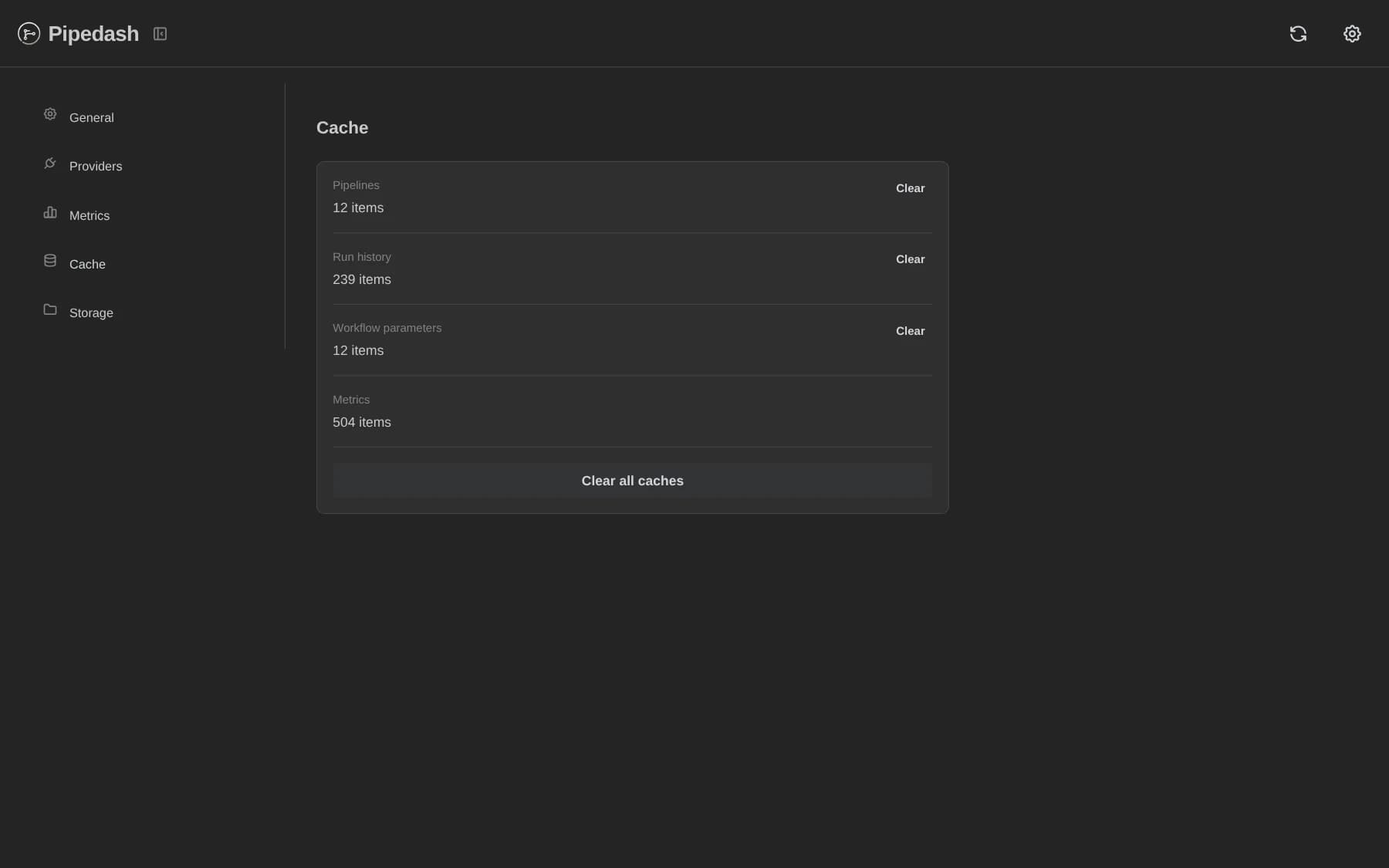Click the refresh icon in the header
Viewport: 1389px width, 868px height.
click(x=1298, y=34)
